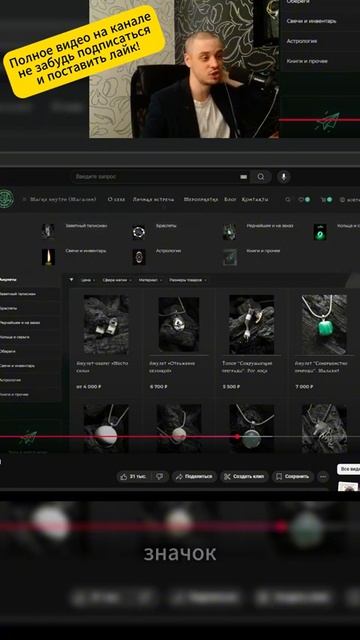Like the video with 21 тыс. thumbs-up
This screenshot has height=640, width=360.
coord(134,476)
